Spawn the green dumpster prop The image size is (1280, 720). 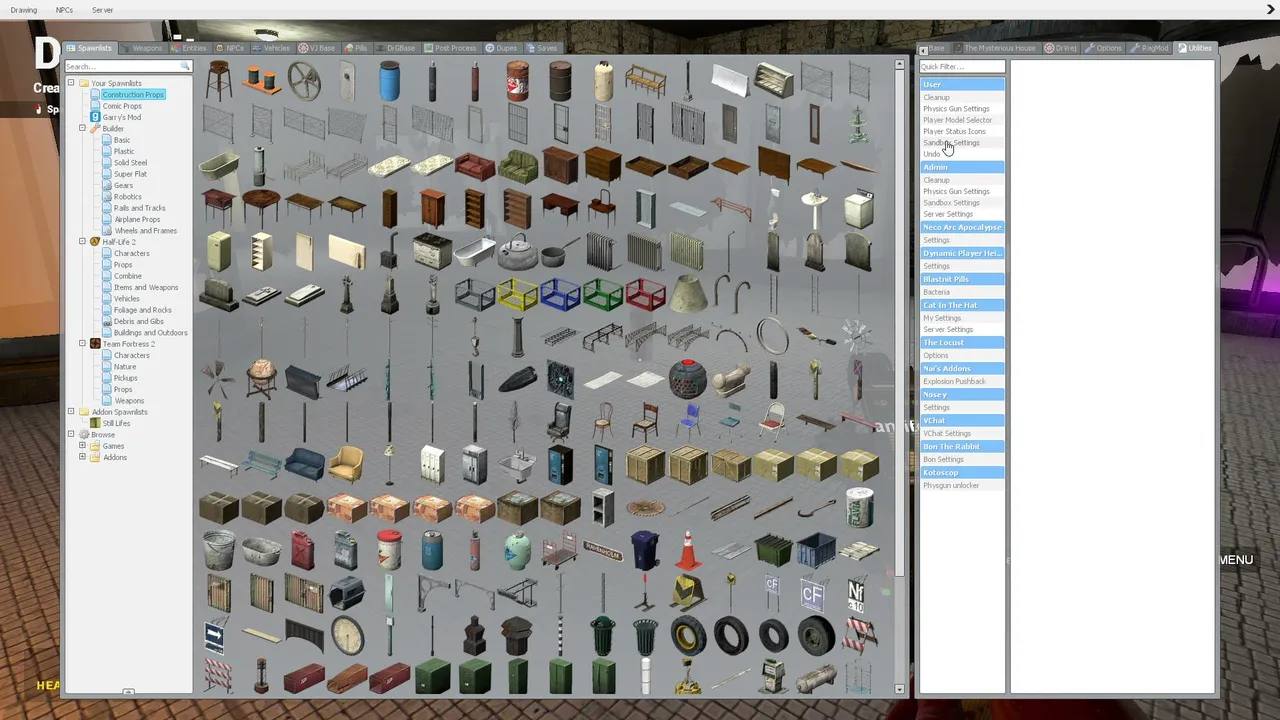773,549
